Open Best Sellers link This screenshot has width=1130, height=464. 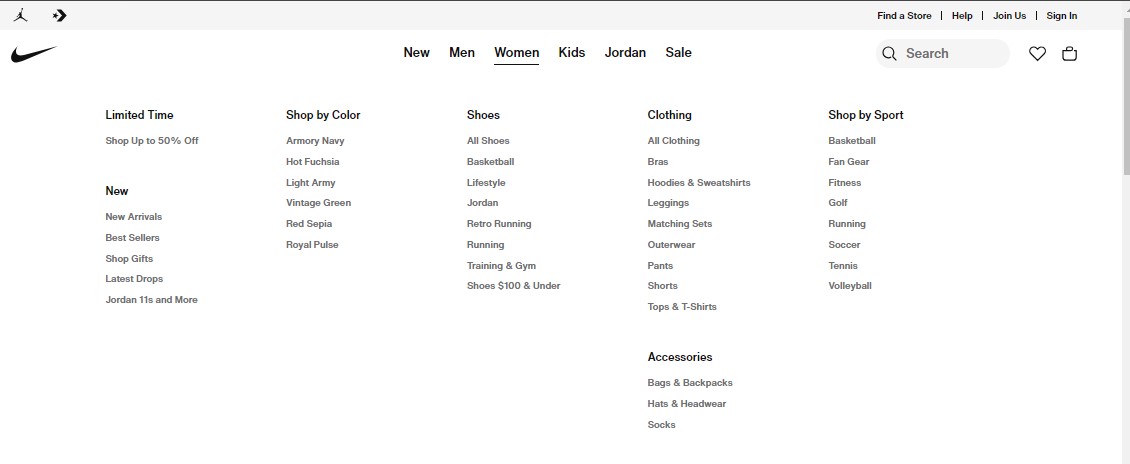click(132, 238)
